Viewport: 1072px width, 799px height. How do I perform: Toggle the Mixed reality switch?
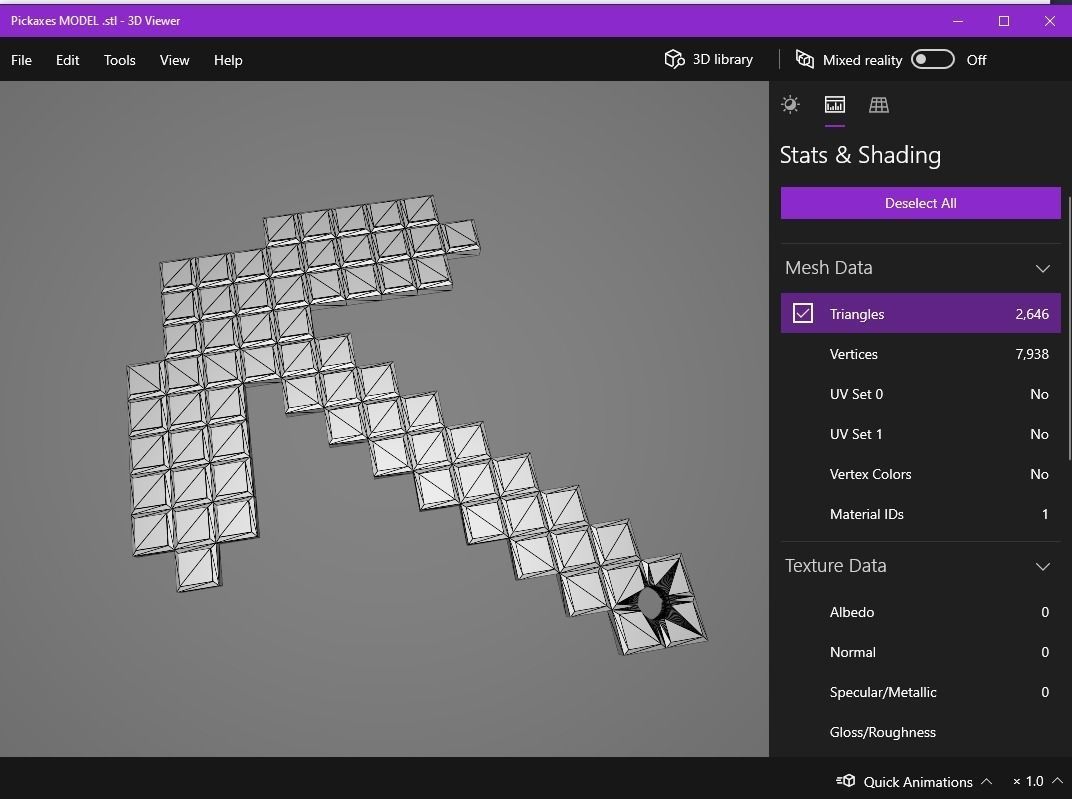coord(932,60)
